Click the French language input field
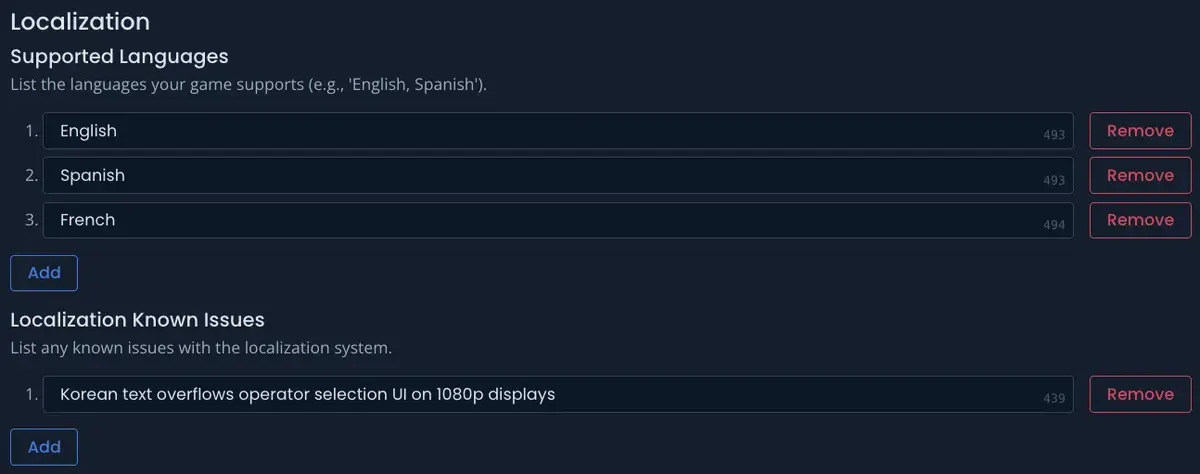 [540, 220]
